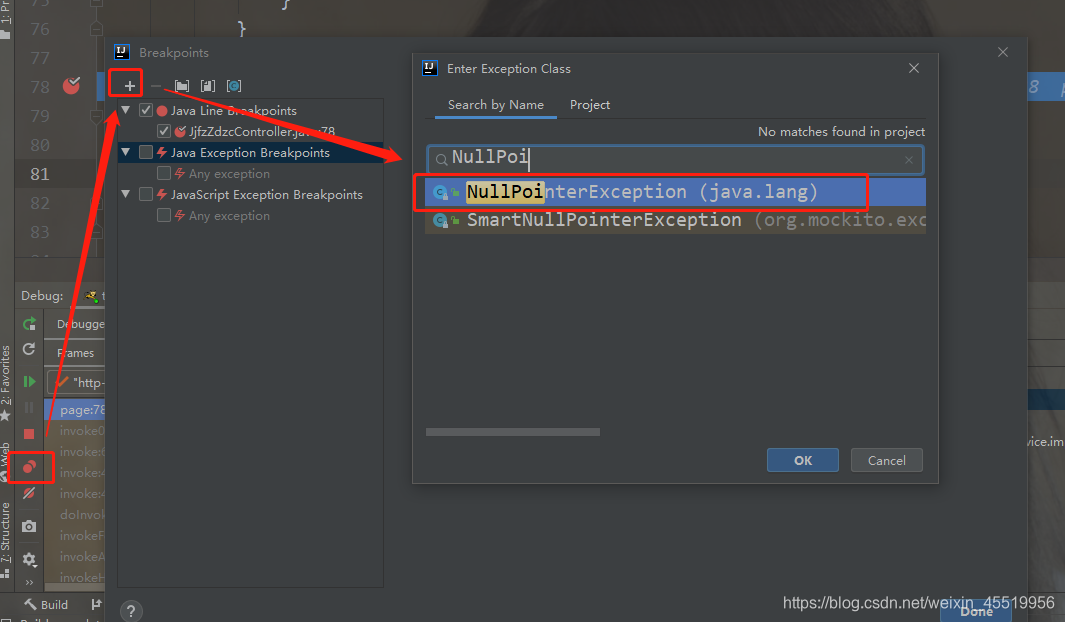Viewport: 1065px width, 622px height.
Task: Mute breakpoints with the slashed circle icon
Action: (29, 494)
